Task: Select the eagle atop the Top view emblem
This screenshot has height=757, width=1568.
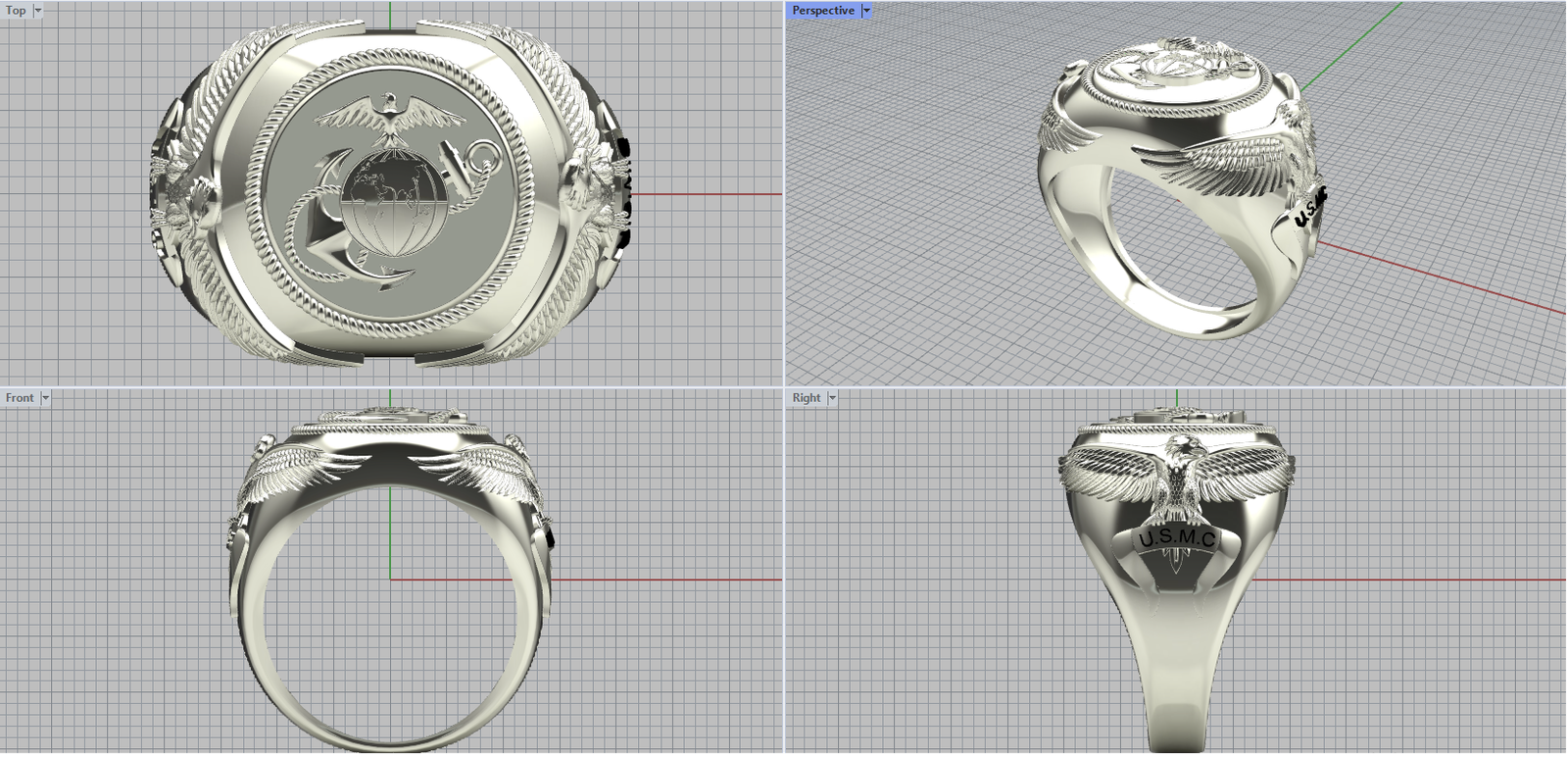Action: [x=390, y=120]
